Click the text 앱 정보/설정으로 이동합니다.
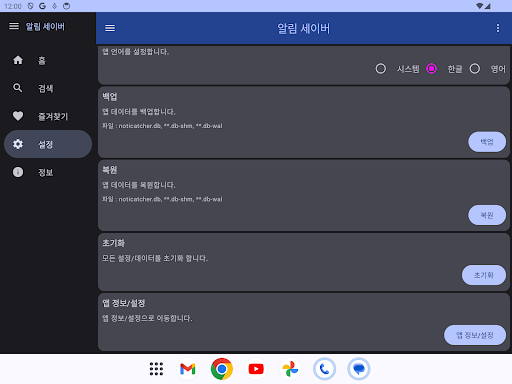The width and height of the screenshot is (512, 384). pyautogui.click(x=147, y=318)
